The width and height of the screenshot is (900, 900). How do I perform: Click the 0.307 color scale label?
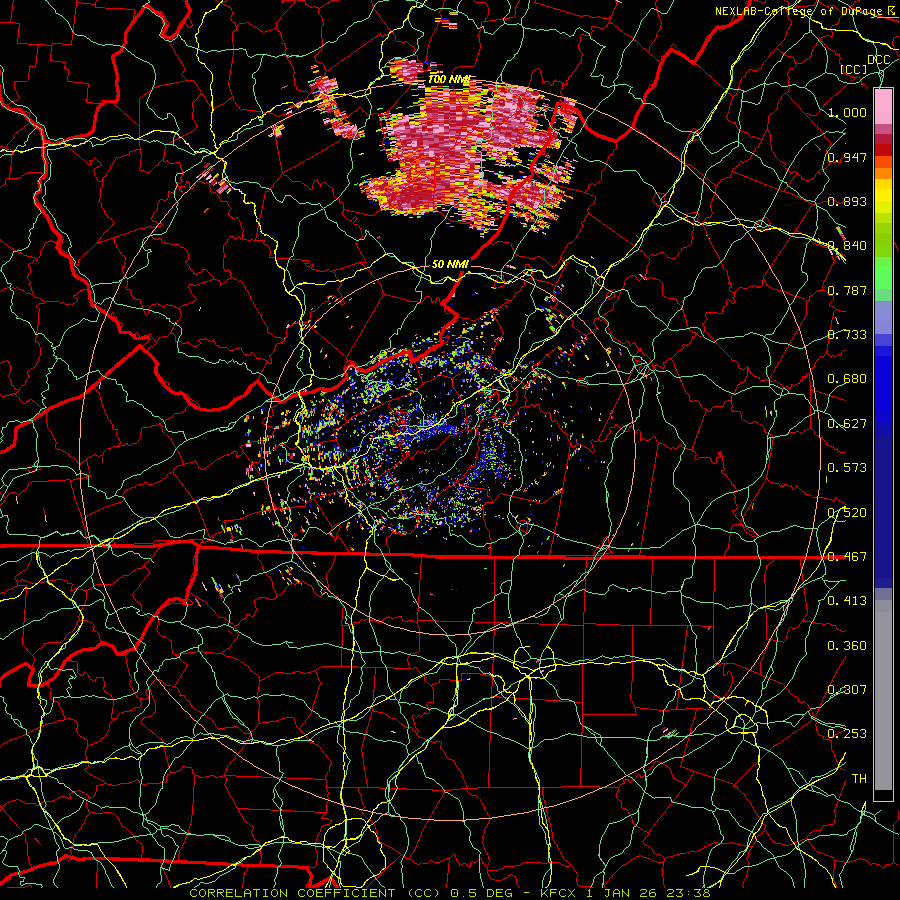tap(847, 690)
